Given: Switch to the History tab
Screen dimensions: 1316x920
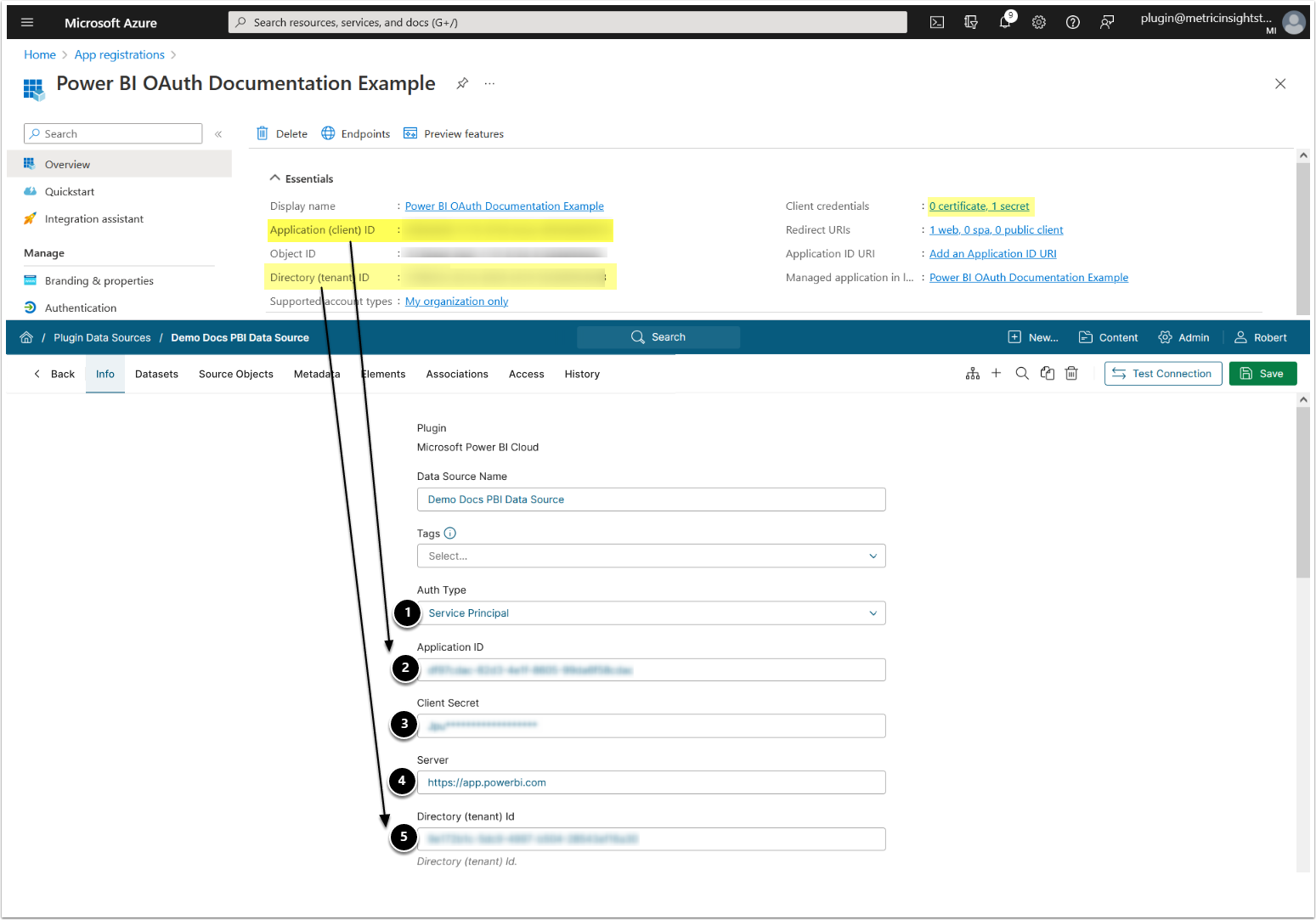Looking at the screenshot, I should point(582,374).
